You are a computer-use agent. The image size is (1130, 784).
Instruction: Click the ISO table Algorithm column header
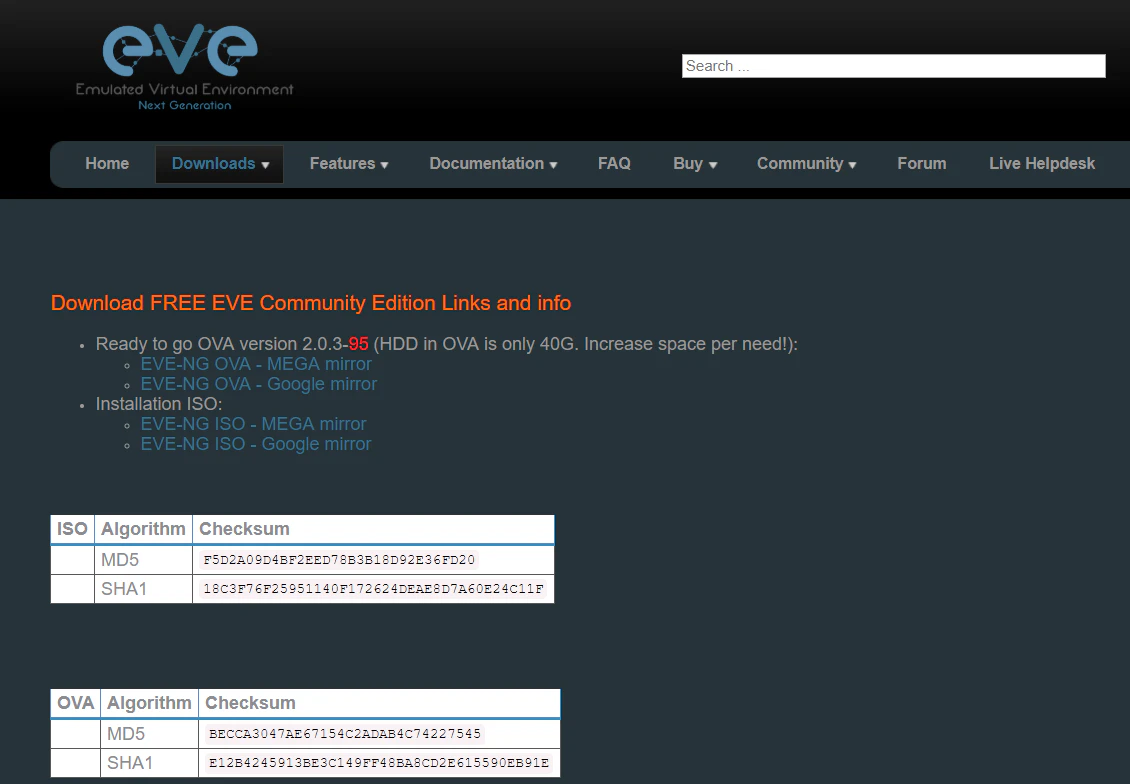pos(143,529)
